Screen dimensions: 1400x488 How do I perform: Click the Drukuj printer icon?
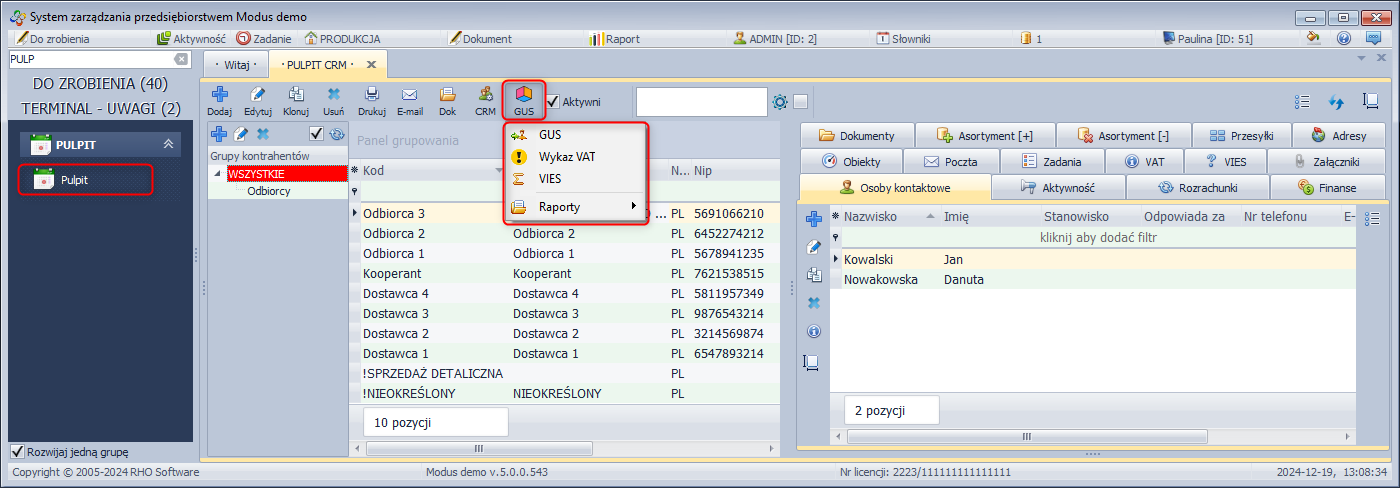click(372, 95)
